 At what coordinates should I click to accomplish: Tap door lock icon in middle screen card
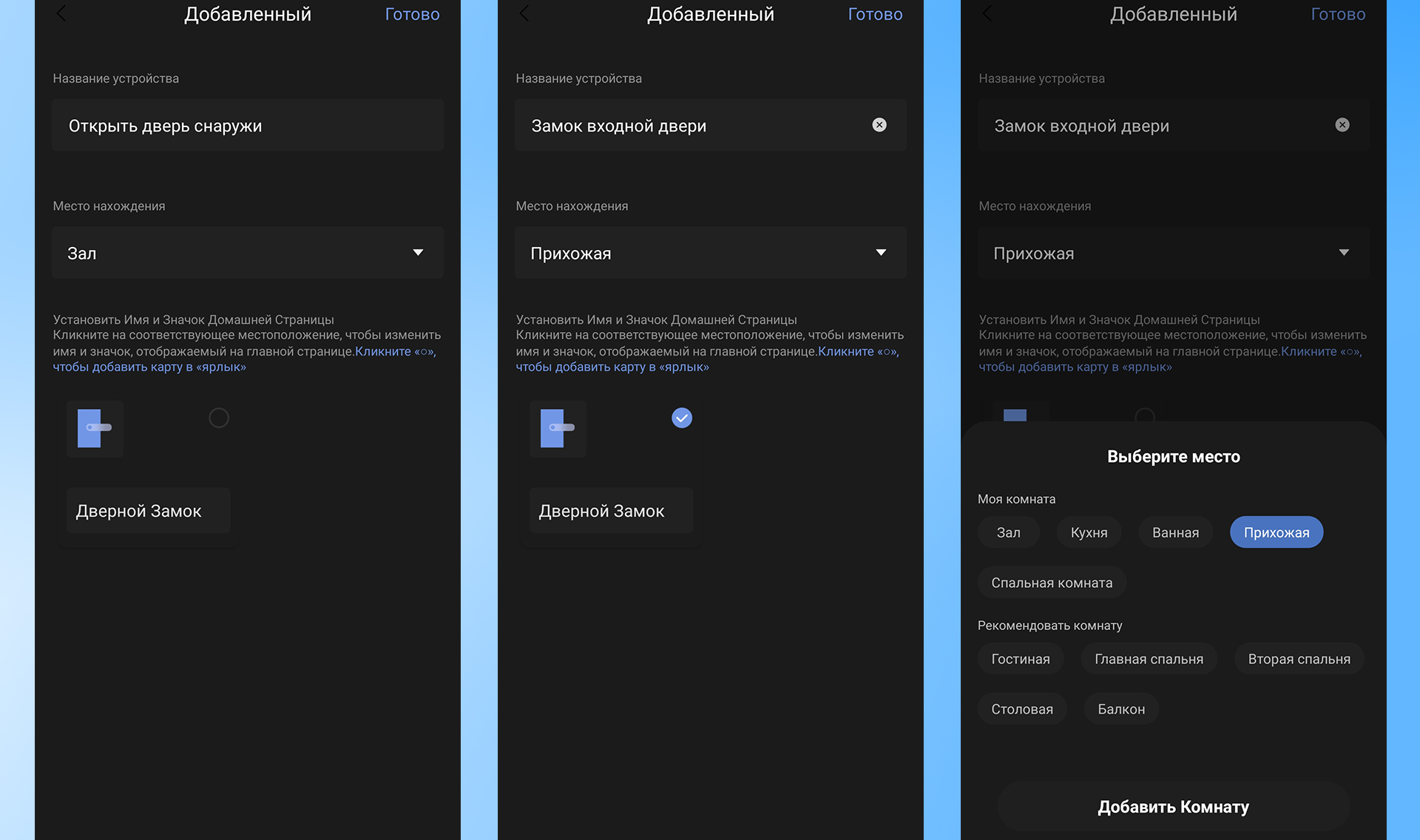pos(558,428)
